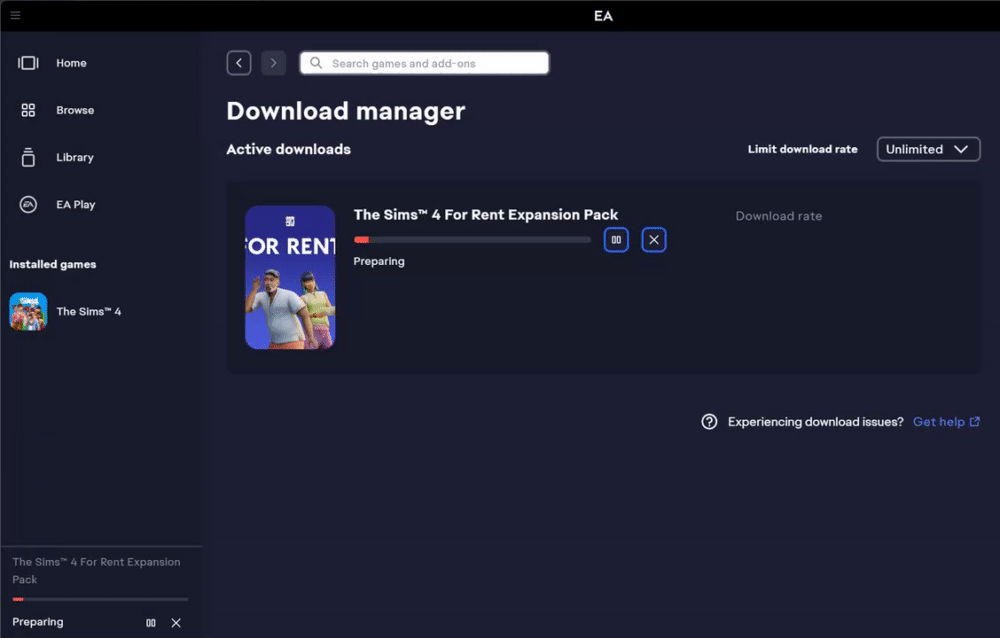Click the main download progress bar
The width and height of the screenshot is (1000, 638).
[x=473, y=240]
